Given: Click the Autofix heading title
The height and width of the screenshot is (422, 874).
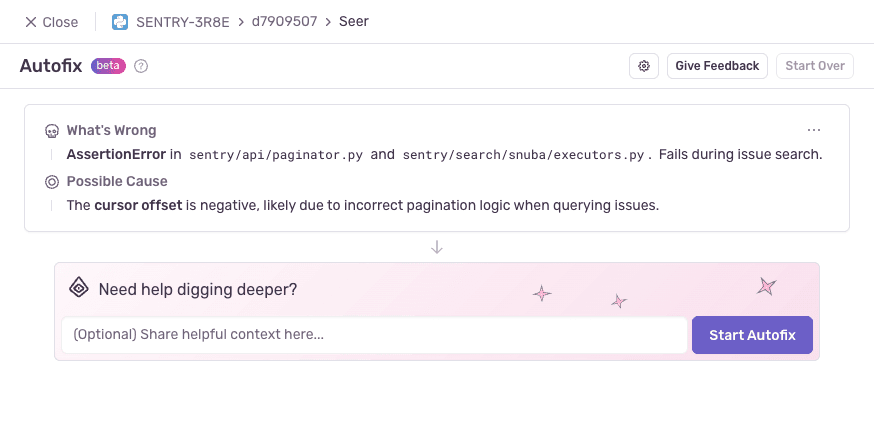Looking at the screenshot, I should point(52,66).
